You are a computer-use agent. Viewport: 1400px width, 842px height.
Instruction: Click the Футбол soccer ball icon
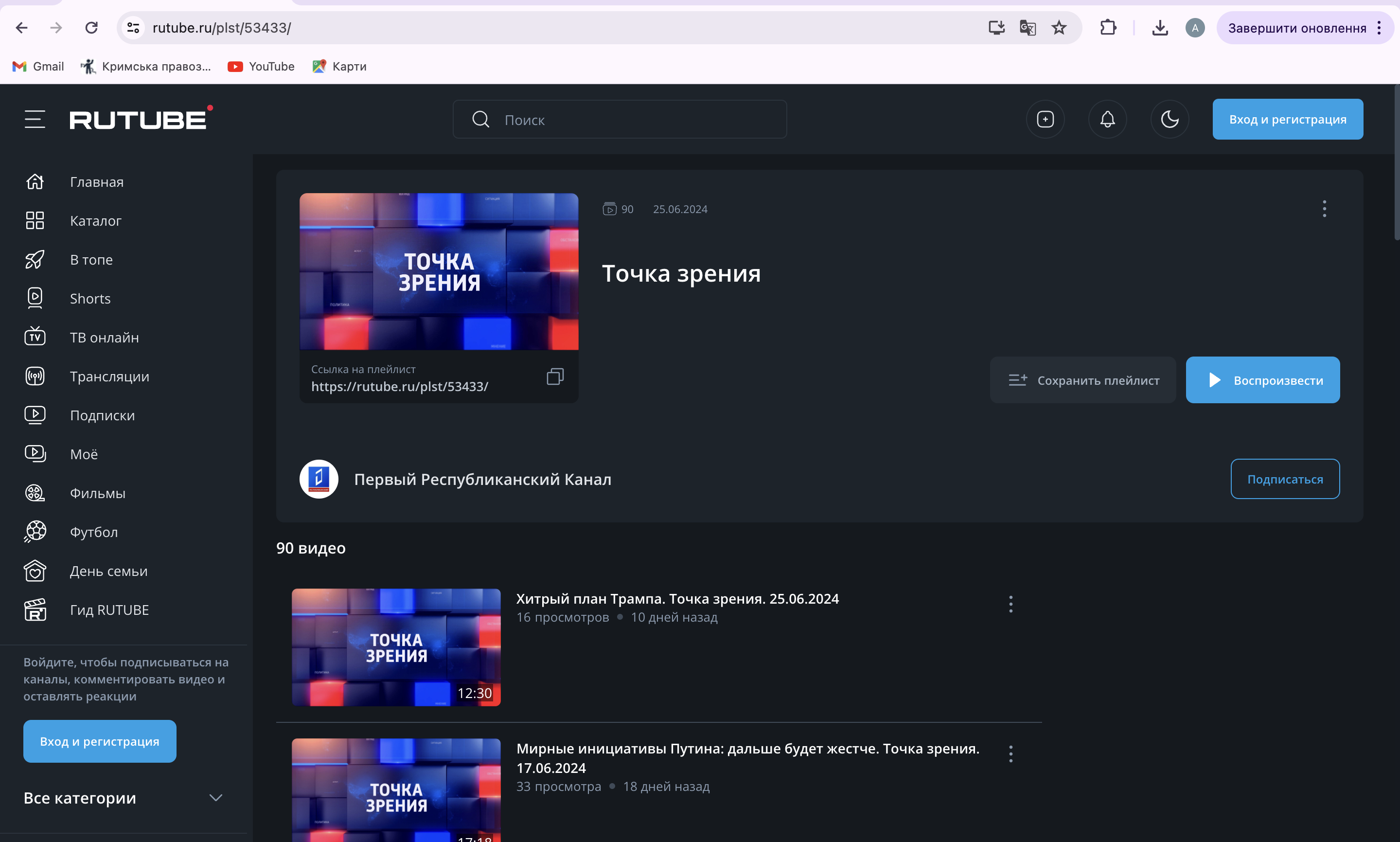point(35,532)
